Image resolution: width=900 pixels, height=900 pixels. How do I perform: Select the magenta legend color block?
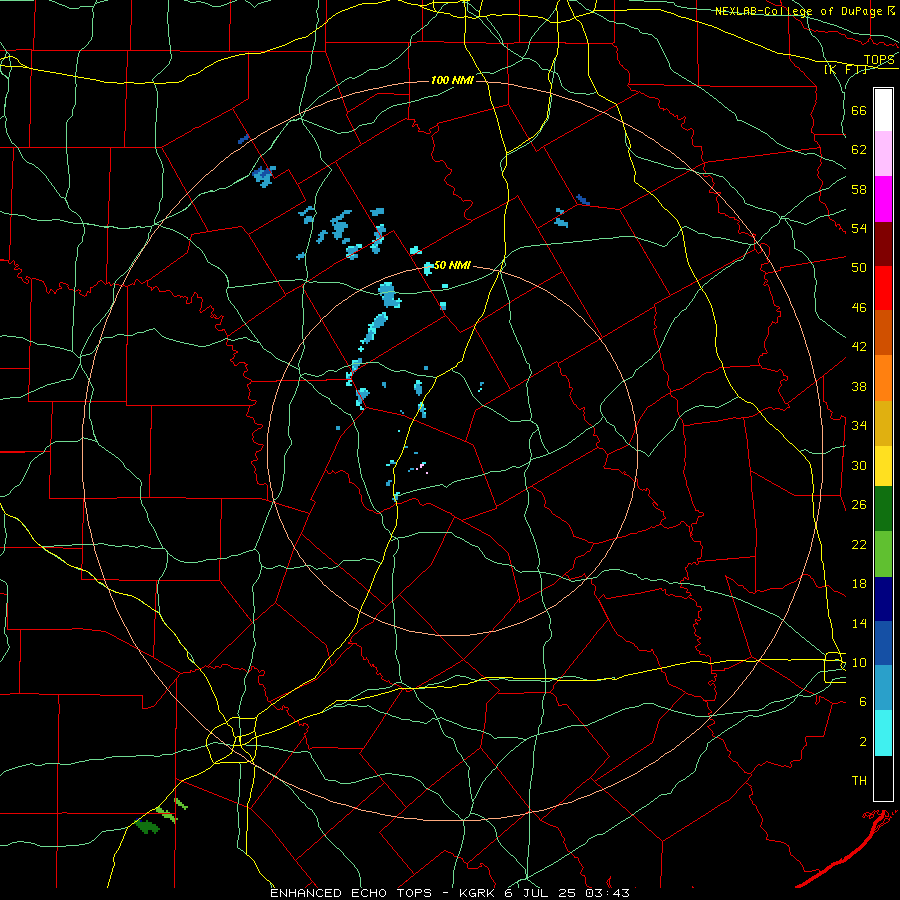click(x=883, y=199)
